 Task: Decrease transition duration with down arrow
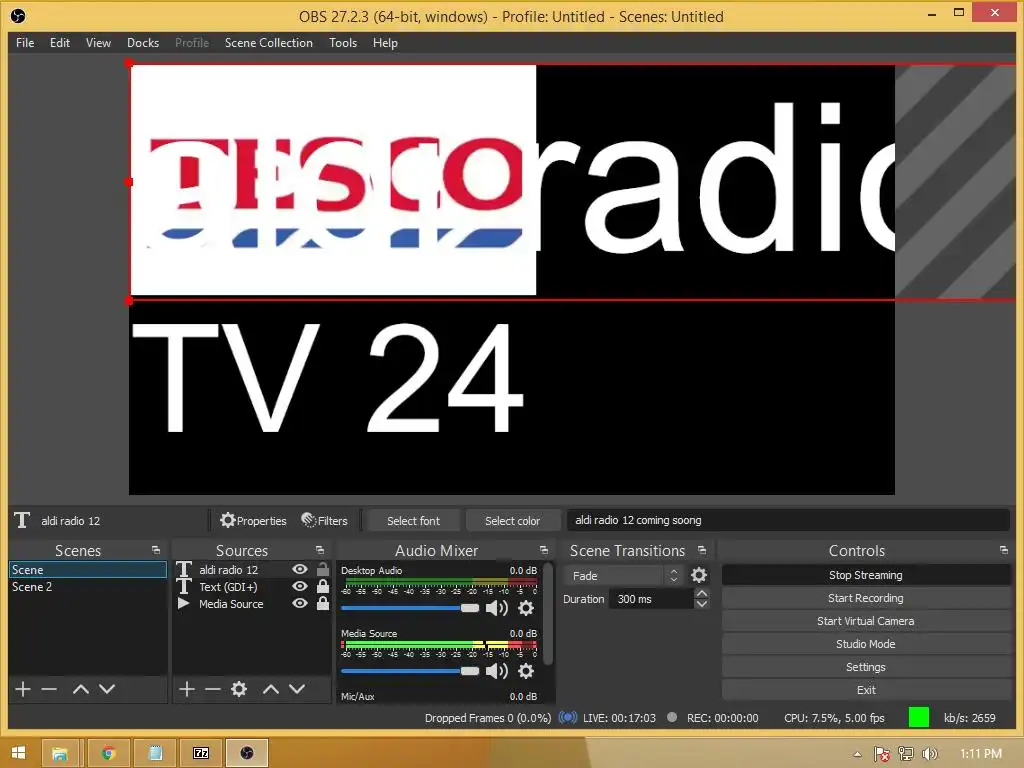[701, 604]
